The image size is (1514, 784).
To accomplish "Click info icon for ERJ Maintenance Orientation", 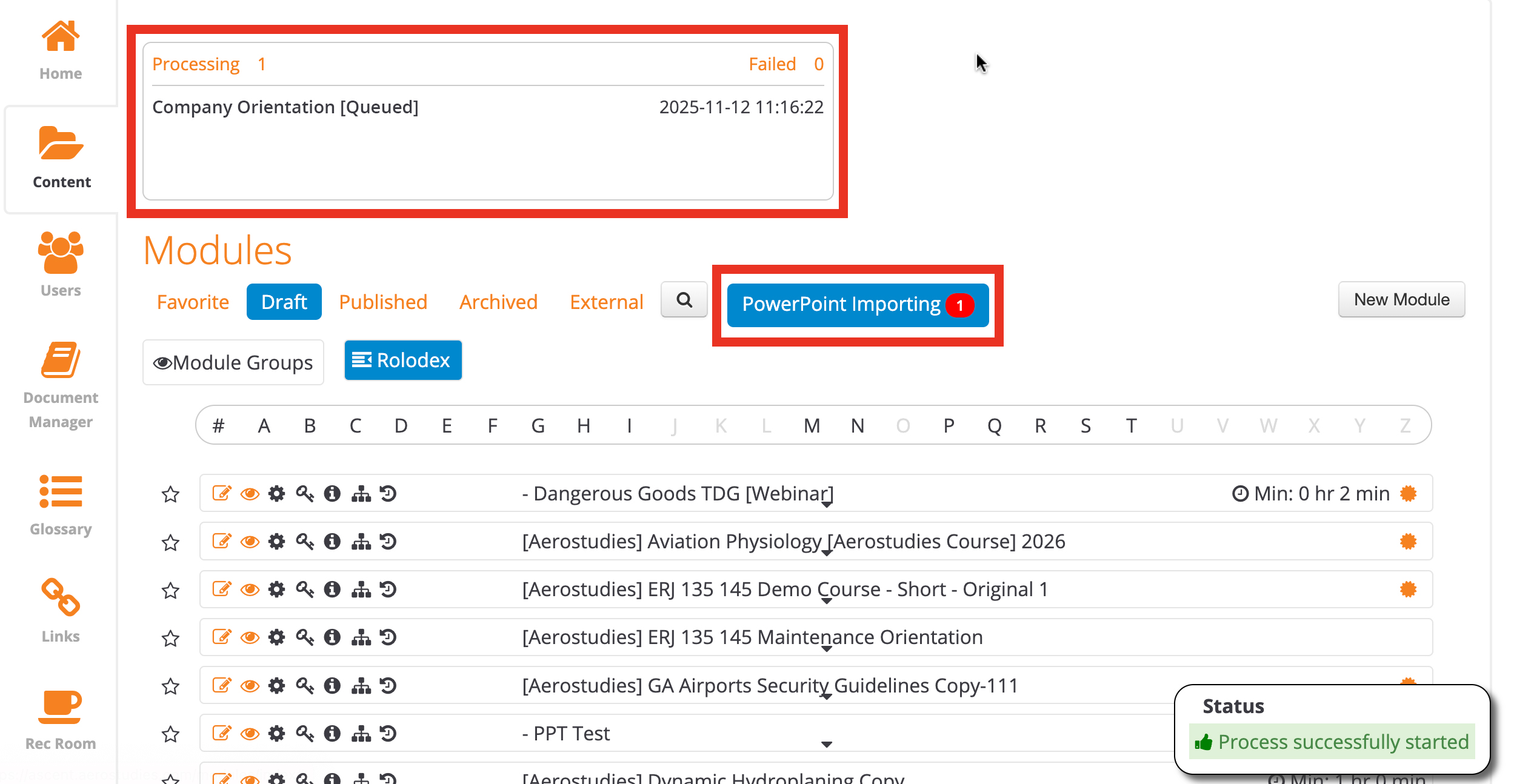I will pyautogui.click(x=332, y=637).
